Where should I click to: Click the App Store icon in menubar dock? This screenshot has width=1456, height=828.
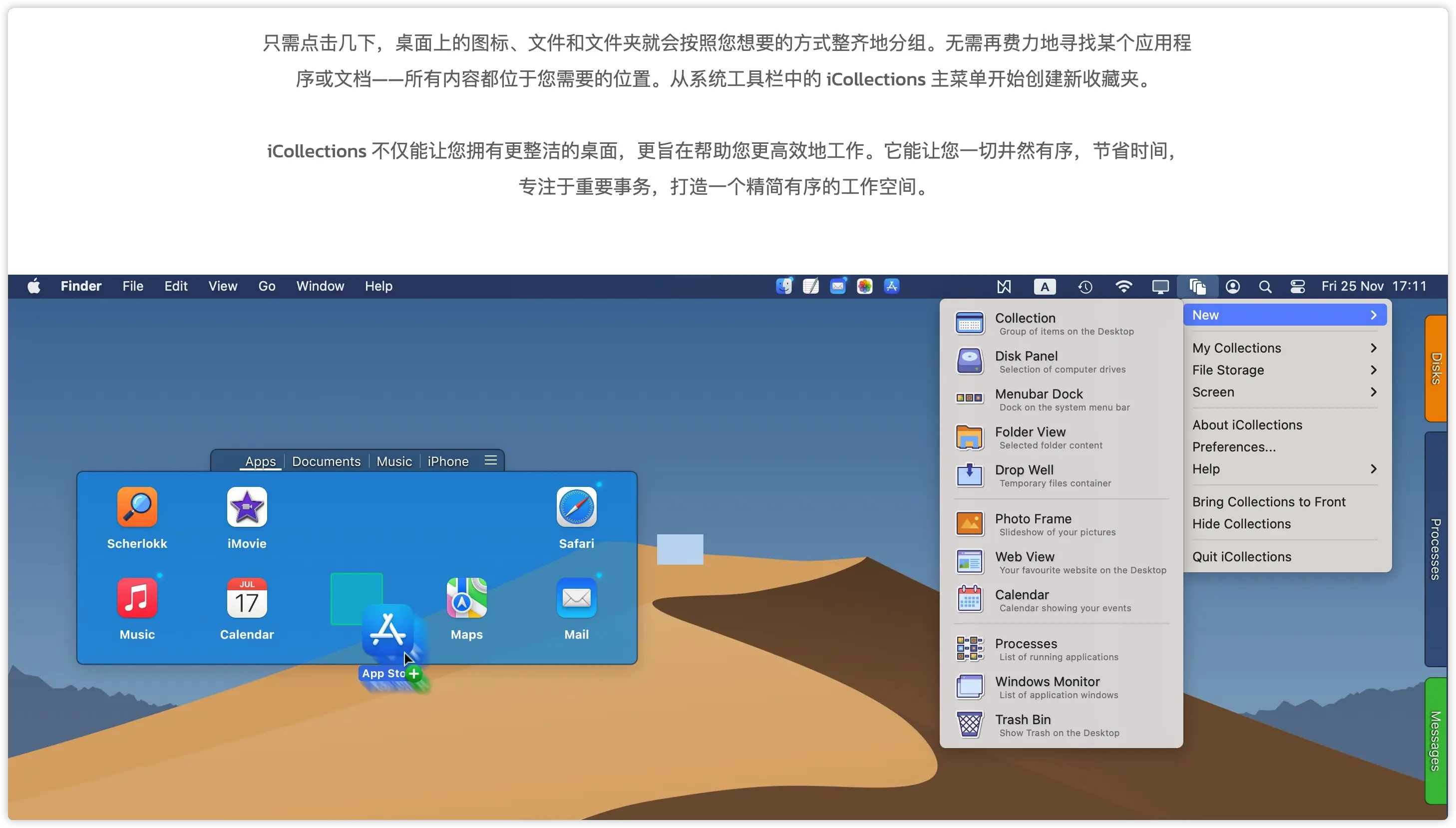[891, 286]
